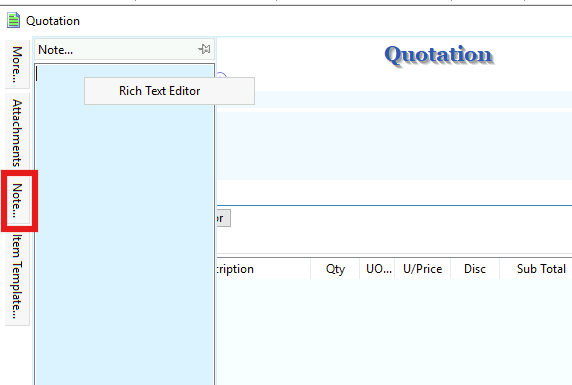572x385 pixels.
Task: Click the partially hidden Description column header
Action: click(263, 269)
